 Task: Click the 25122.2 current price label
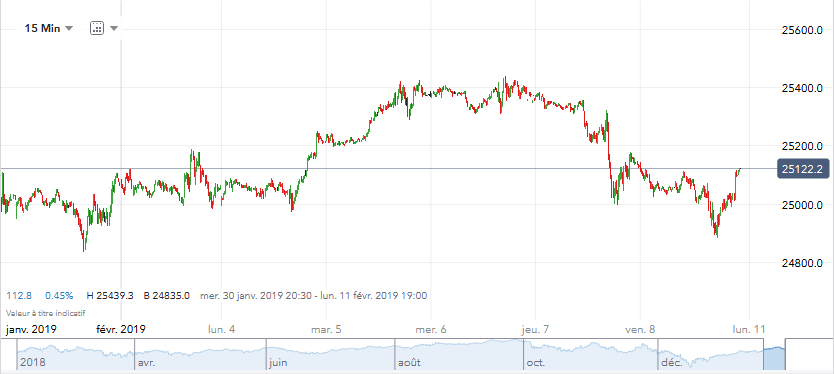point(803,169)
